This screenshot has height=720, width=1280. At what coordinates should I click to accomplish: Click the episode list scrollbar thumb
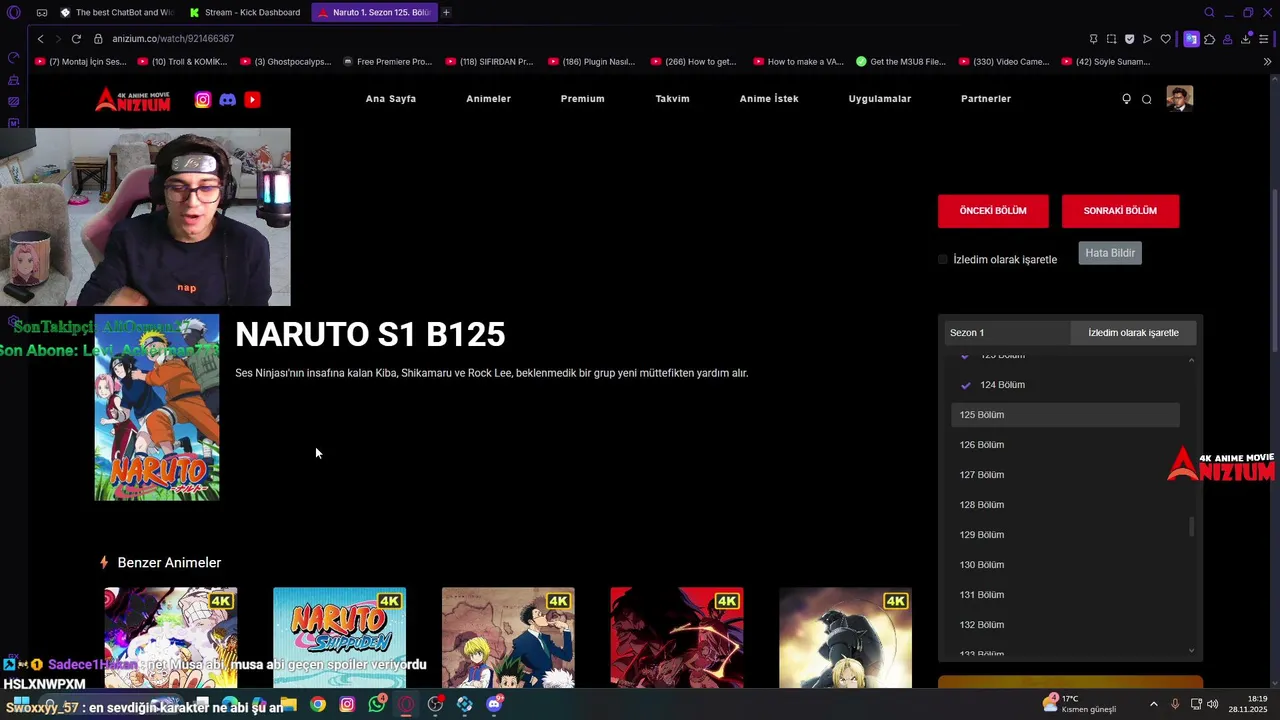pyautogui.click(x=1190, y=527)
